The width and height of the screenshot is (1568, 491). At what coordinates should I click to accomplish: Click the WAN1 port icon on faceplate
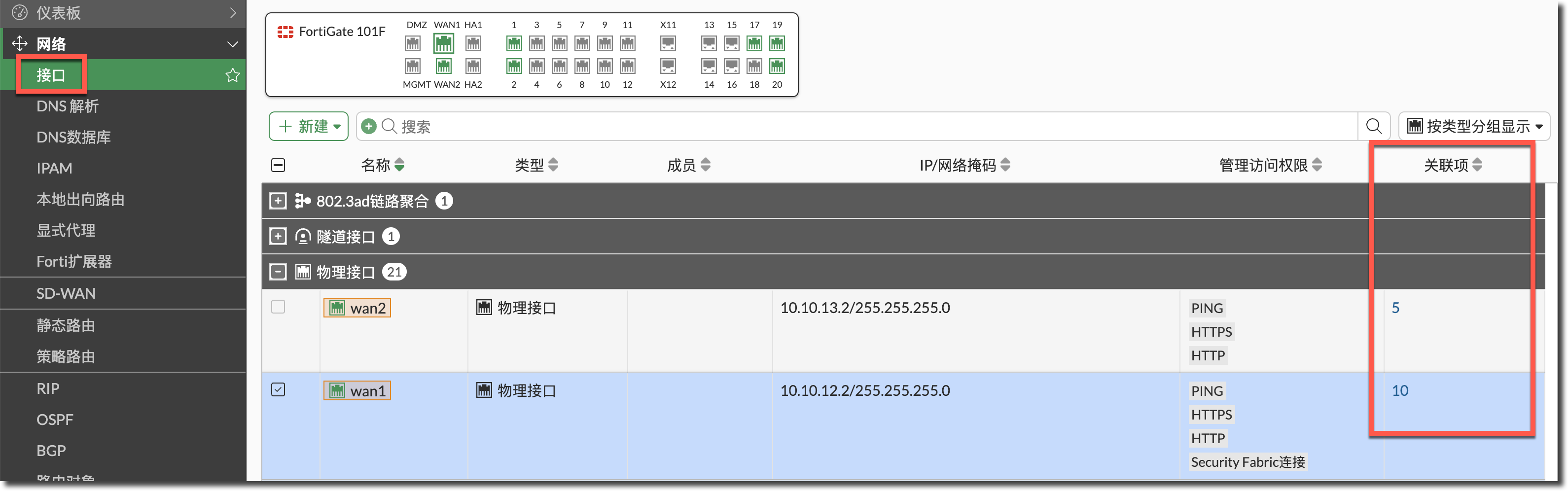coord(443,44)
